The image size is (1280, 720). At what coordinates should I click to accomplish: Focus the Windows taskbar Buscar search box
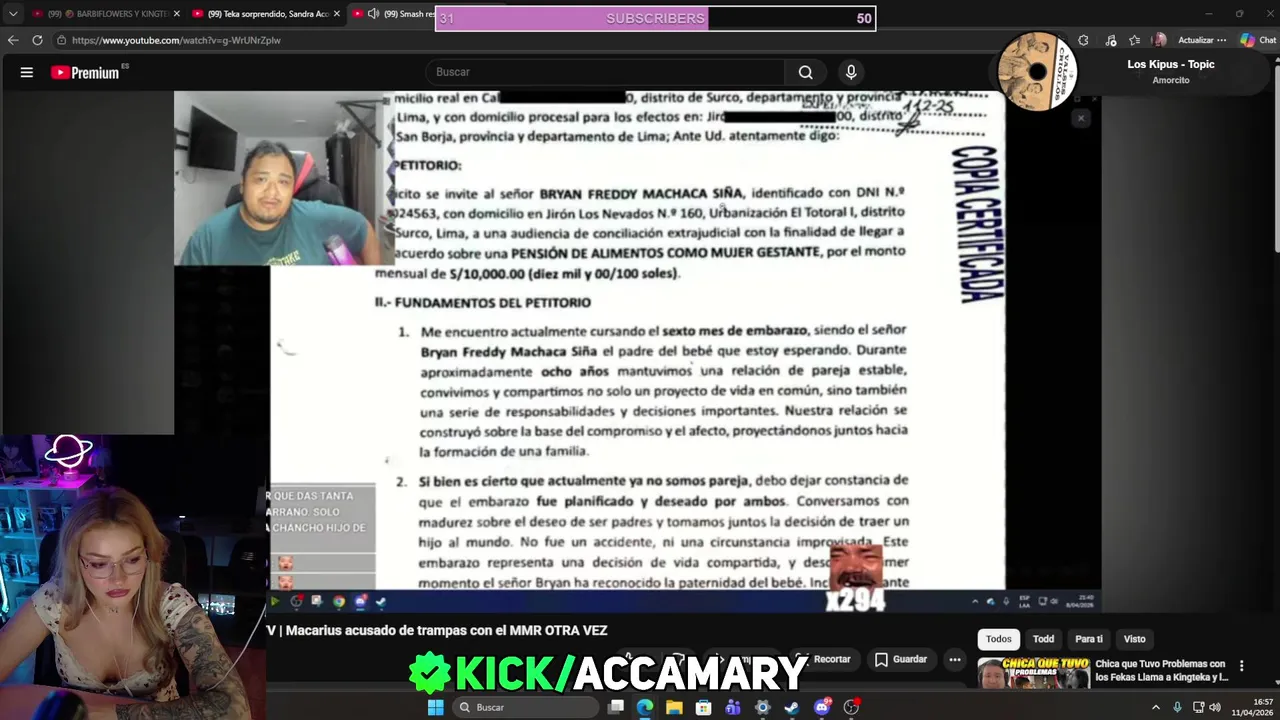tap(524, 707)
